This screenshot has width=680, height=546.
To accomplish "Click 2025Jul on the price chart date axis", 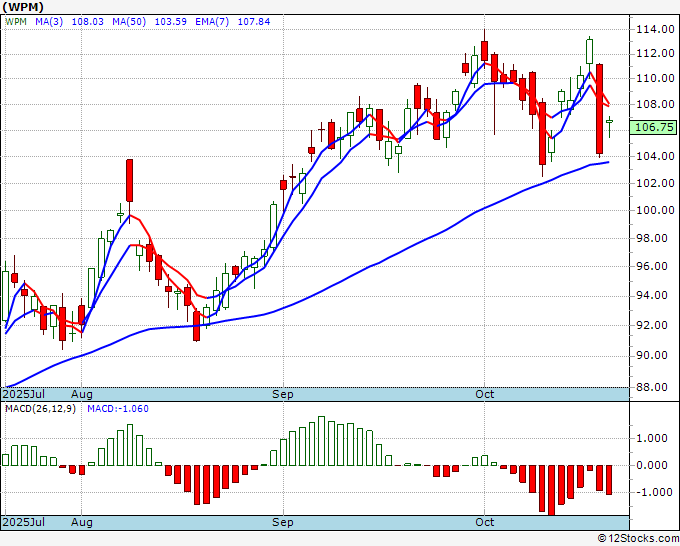I will pyautogui.click(x=24, y=394).
